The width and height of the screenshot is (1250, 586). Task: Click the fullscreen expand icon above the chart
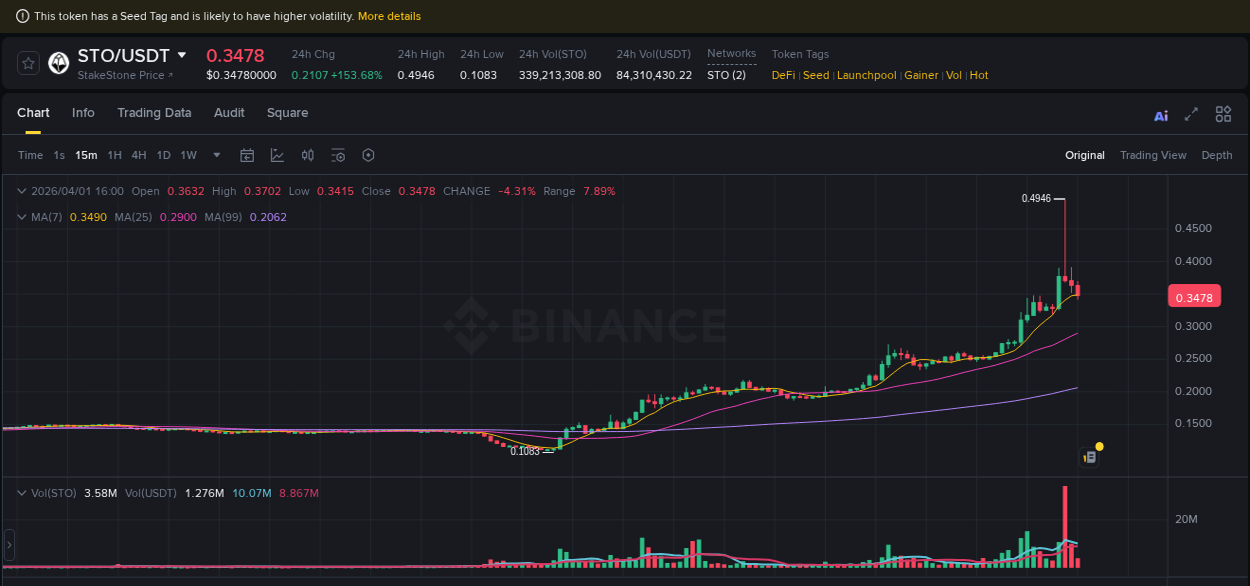coord(1191,114)
